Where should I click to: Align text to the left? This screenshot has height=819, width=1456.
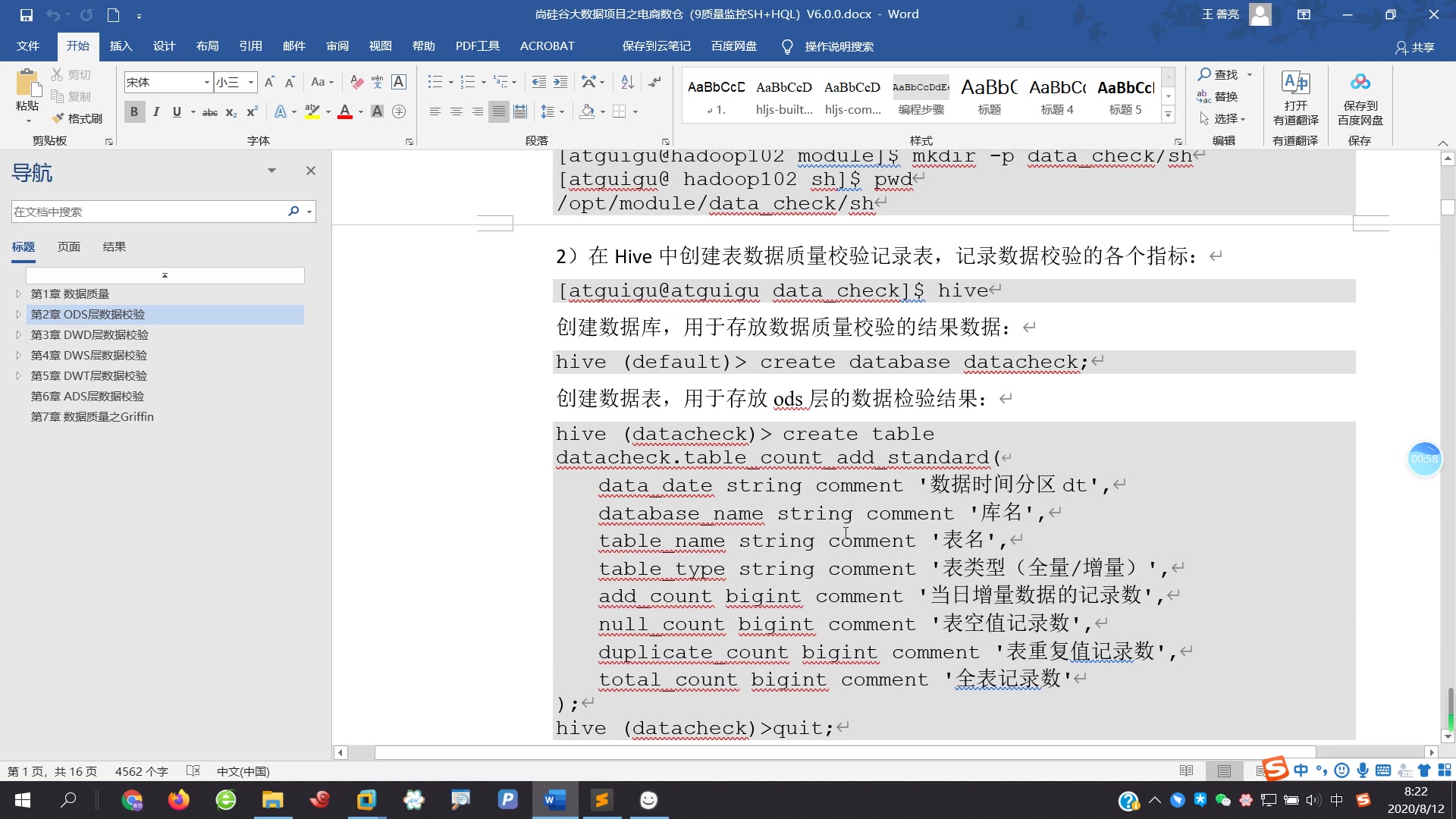(435, 112)
